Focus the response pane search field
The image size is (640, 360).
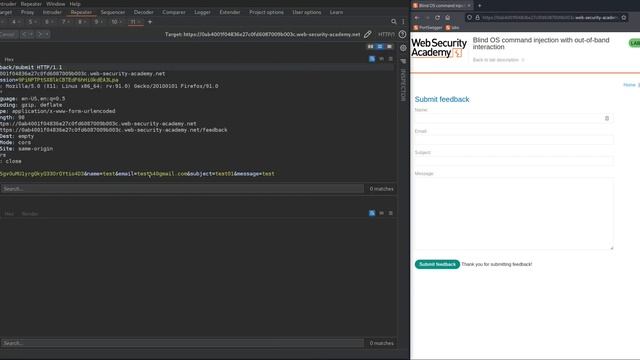click(182, 343)
